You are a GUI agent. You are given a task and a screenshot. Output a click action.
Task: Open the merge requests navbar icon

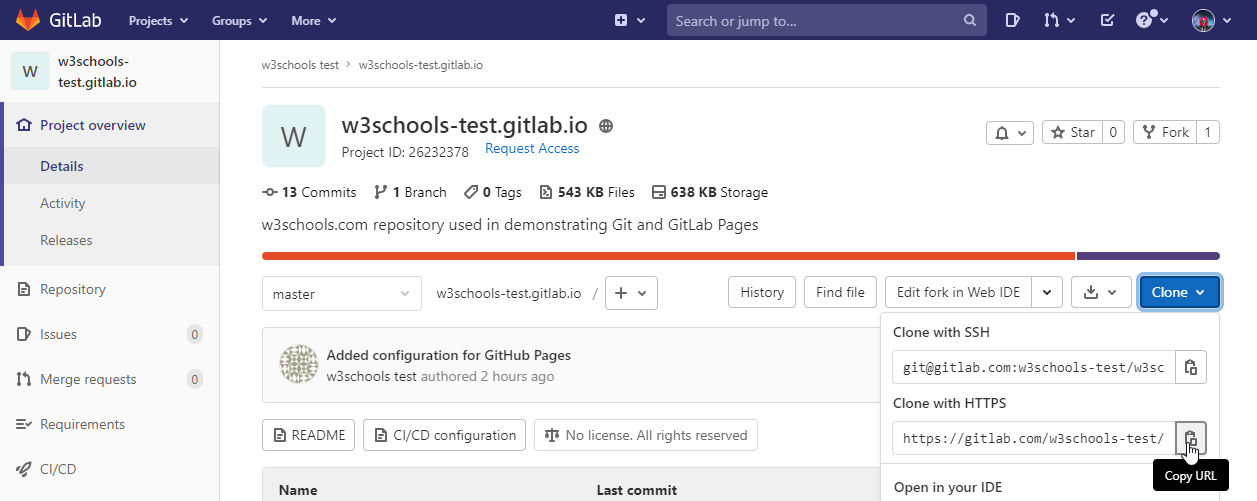coord(1059,20)
